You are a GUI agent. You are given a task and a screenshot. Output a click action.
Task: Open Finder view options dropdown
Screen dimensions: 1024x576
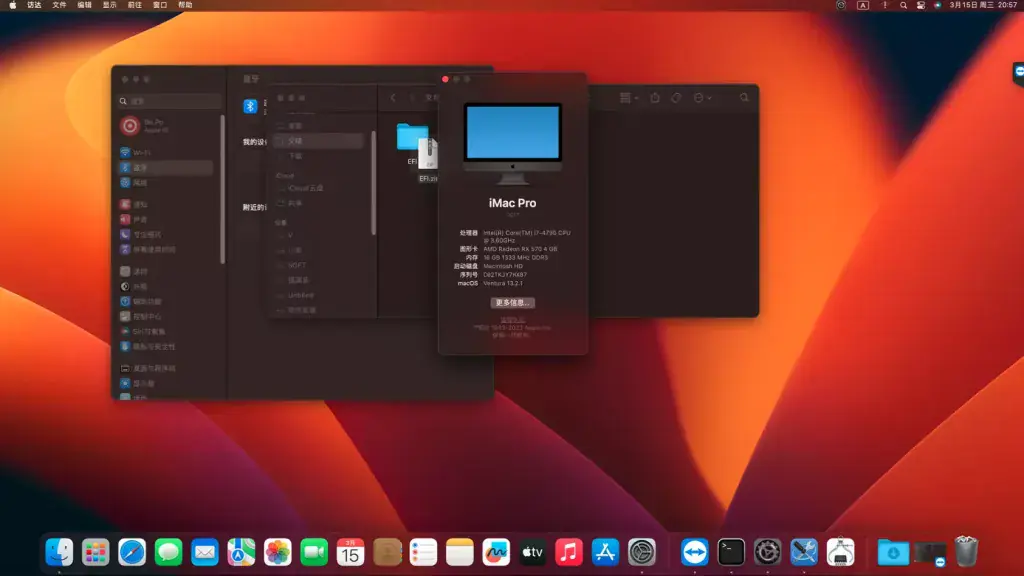point(629,98)
